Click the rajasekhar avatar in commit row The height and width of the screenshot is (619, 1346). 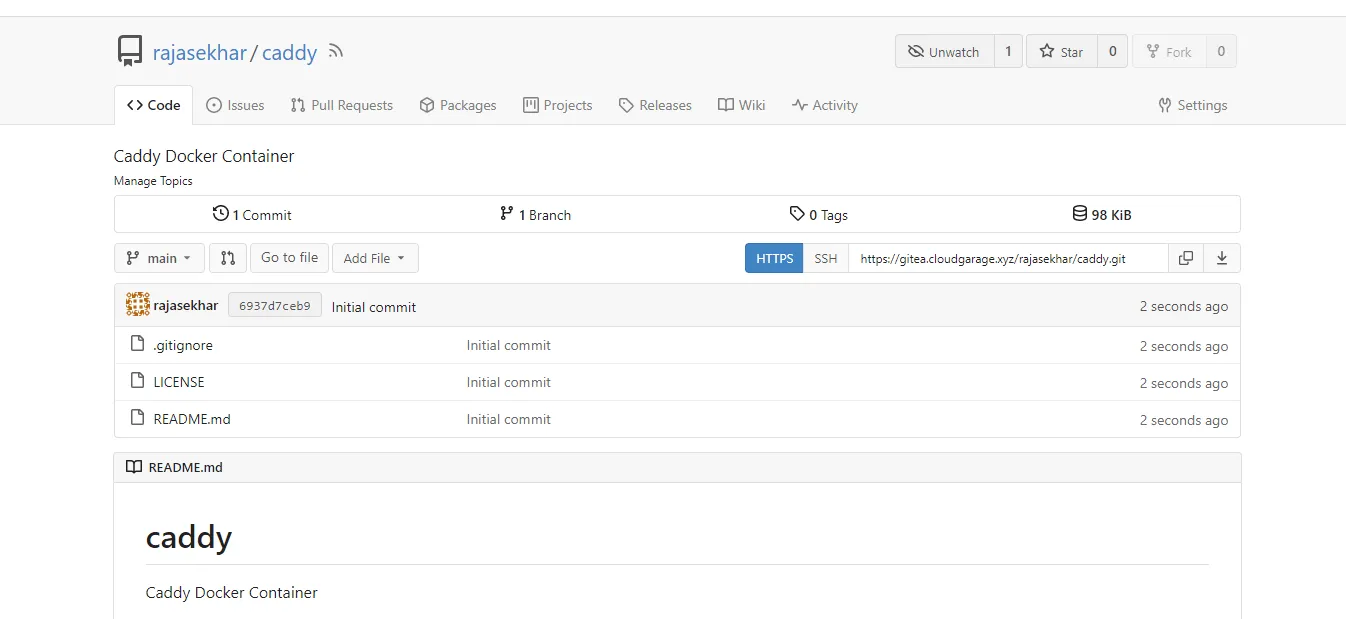point(138,305)
